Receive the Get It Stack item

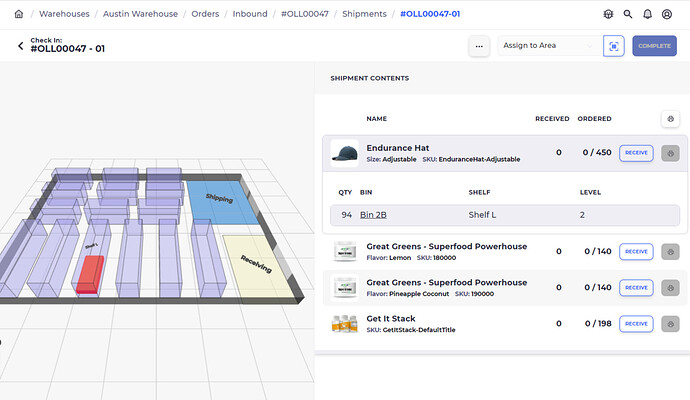[636, 324]
